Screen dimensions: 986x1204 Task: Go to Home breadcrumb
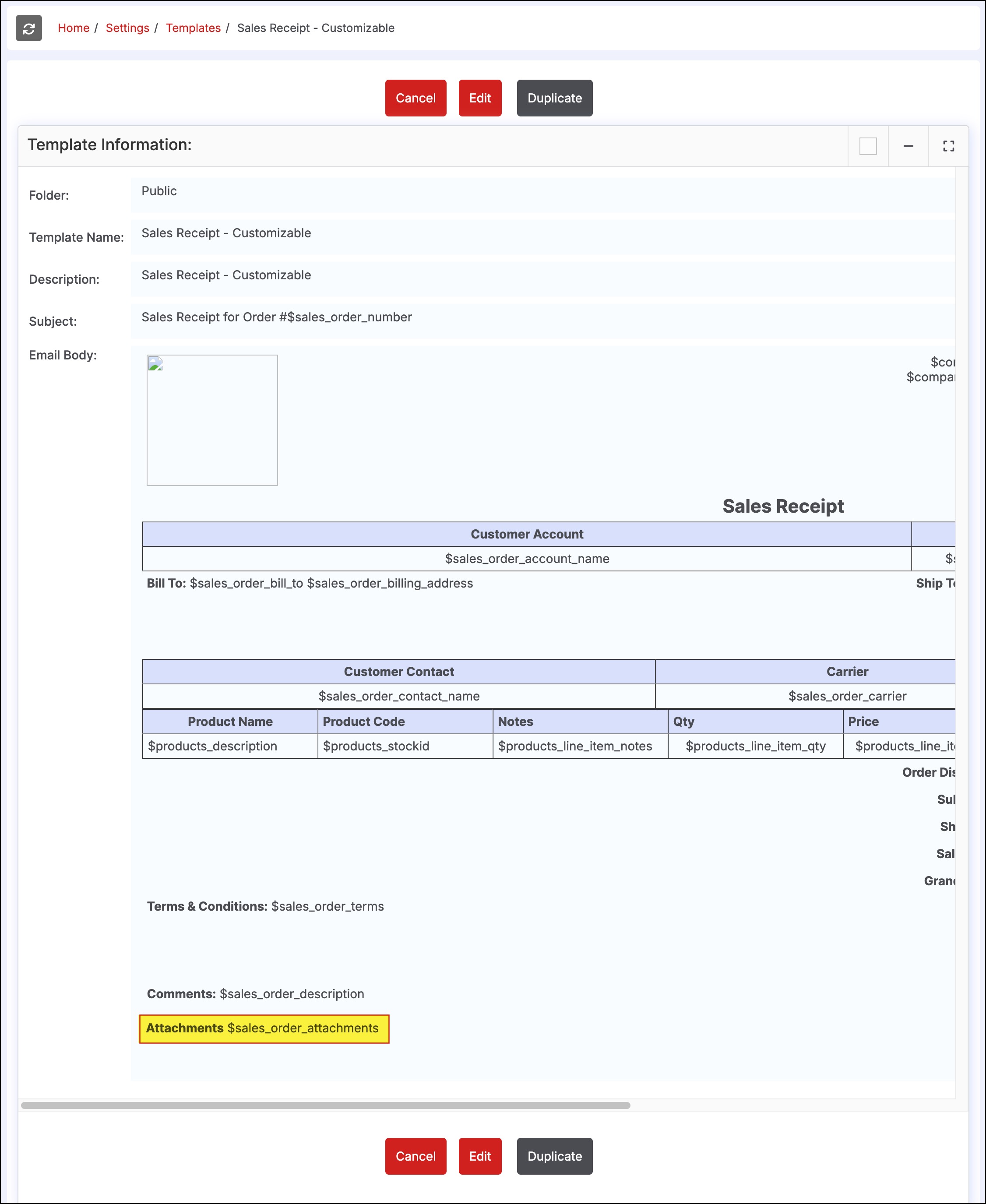(73, 28)
